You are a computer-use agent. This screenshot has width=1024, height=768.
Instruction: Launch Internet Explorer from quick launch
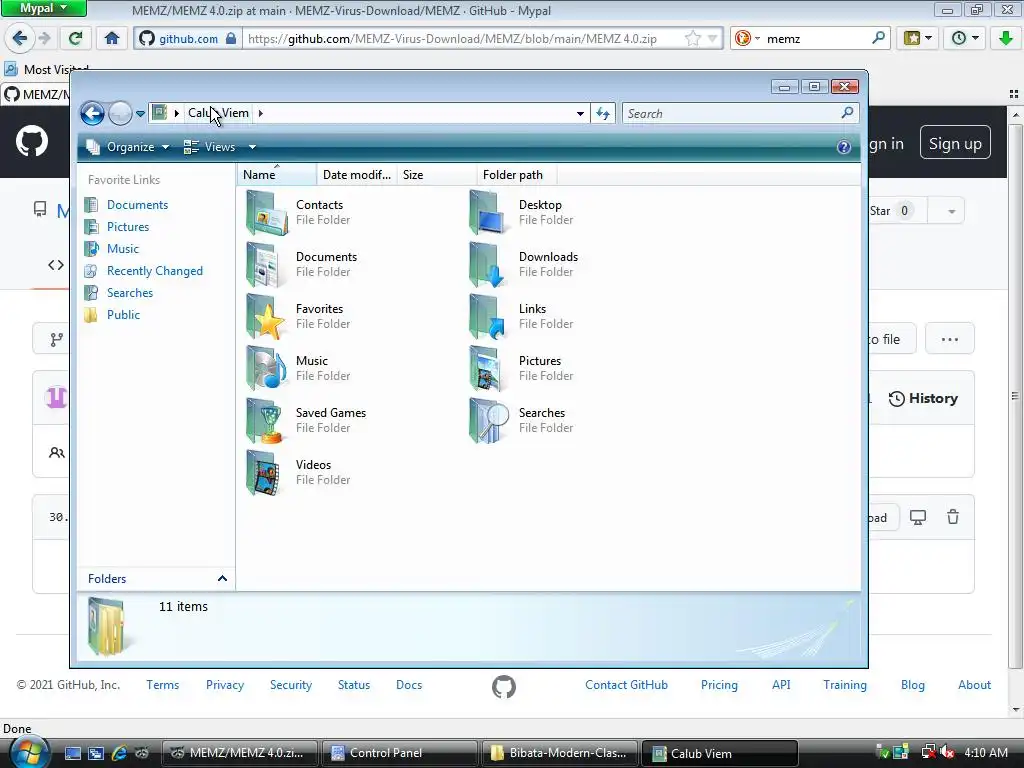(x=119, y=753)
